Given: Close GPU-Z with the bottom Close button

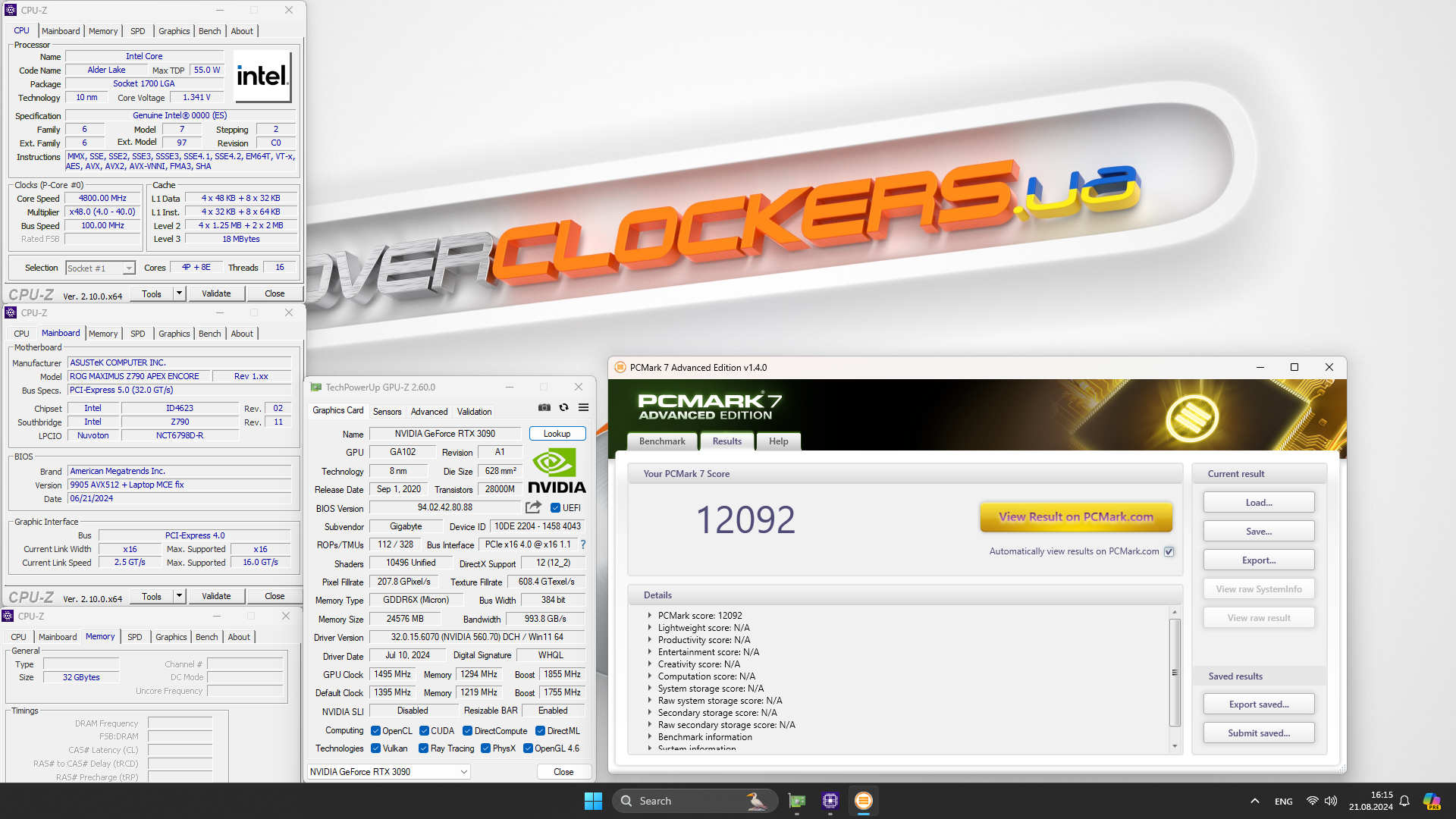Looking at the screenshot, I should click(563, 771).
